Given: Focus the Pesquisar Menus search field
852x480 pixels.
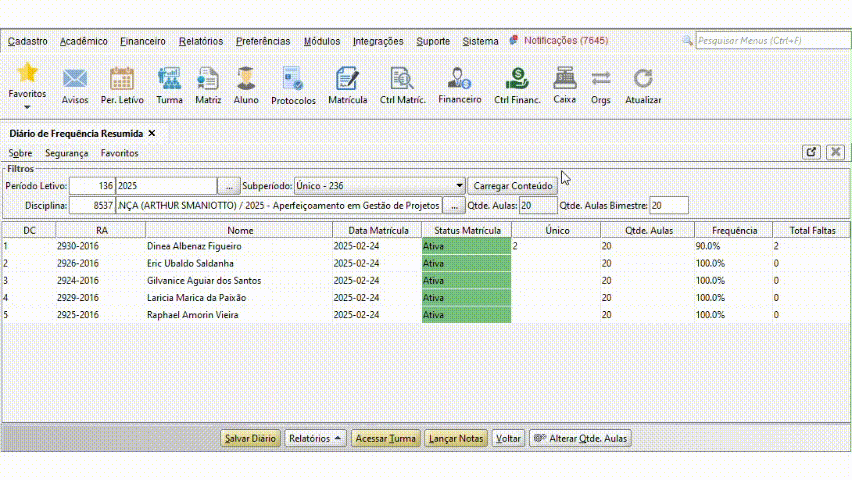Looking at the screenshot, I should point(774,41).
